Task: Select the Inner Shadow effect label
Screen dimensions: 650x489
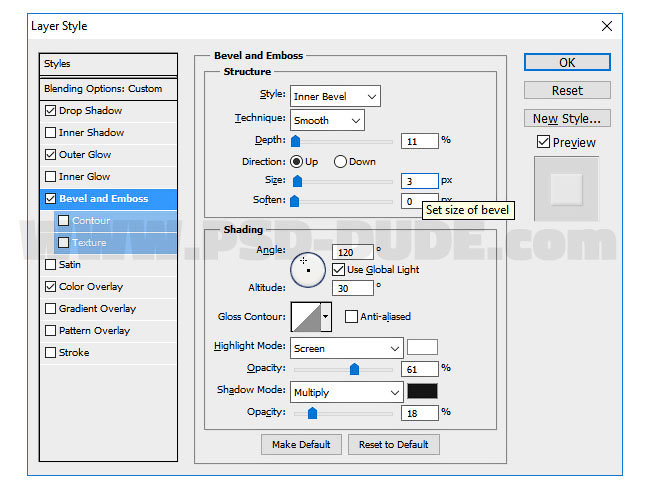Action: [91, 133]
